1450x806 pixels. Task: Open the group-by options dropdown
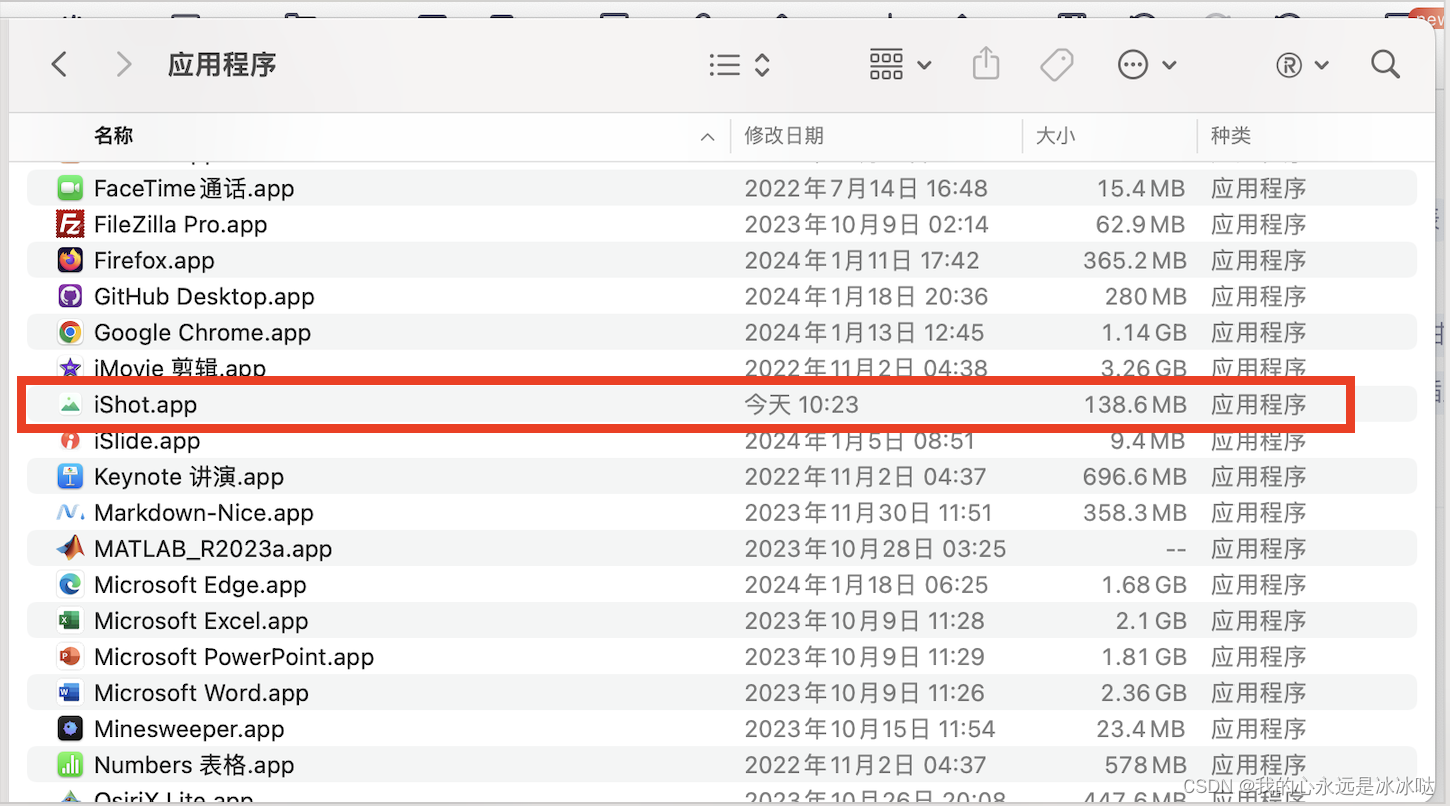pyautogui.click(x=900, y=65)
